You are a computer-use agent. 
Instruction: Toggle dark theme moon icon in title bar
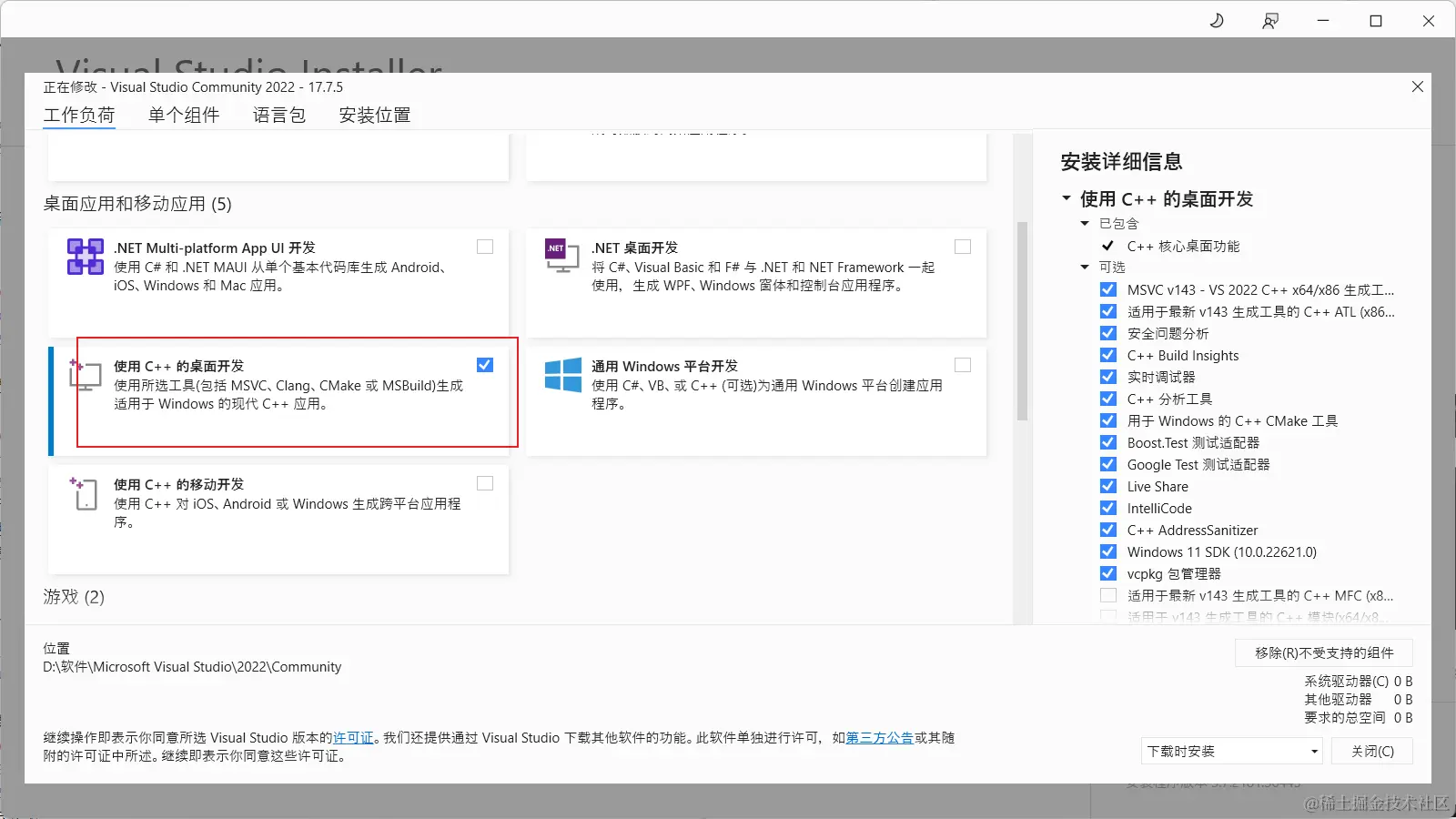point(1217,20)
